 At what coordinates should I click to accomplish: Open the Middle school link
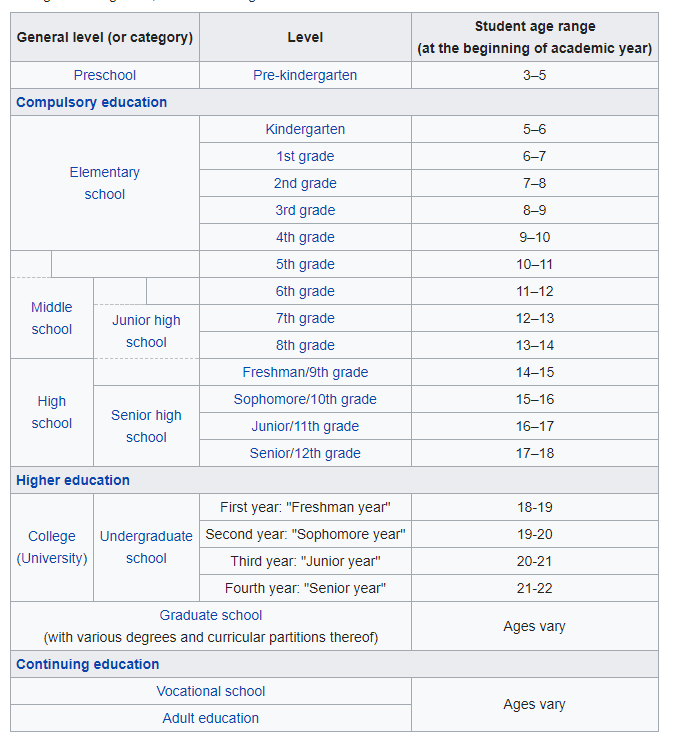52,318
